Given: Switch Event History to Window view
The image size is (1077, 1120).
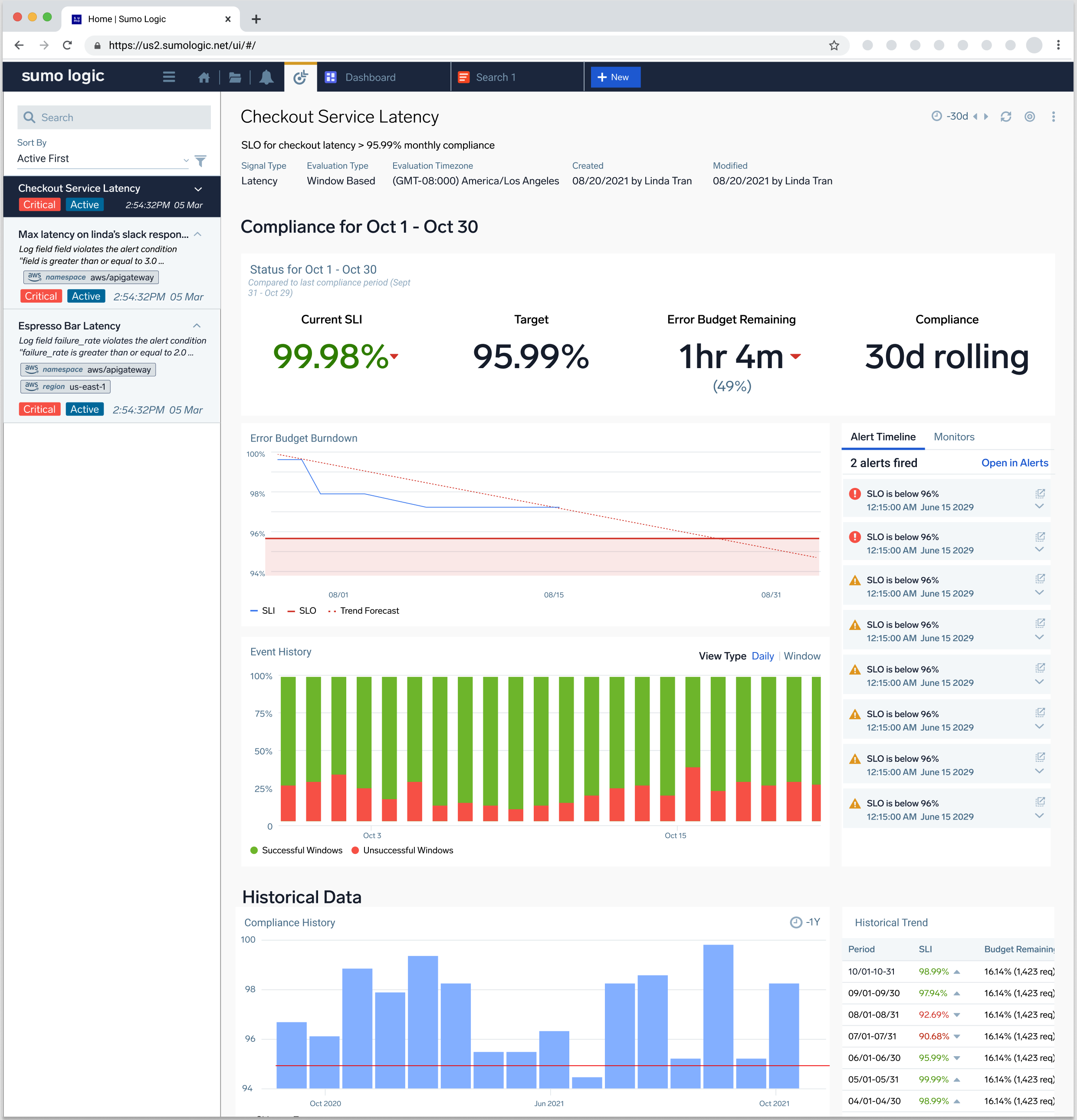Looking at the screenshot, I should (802, 656).
